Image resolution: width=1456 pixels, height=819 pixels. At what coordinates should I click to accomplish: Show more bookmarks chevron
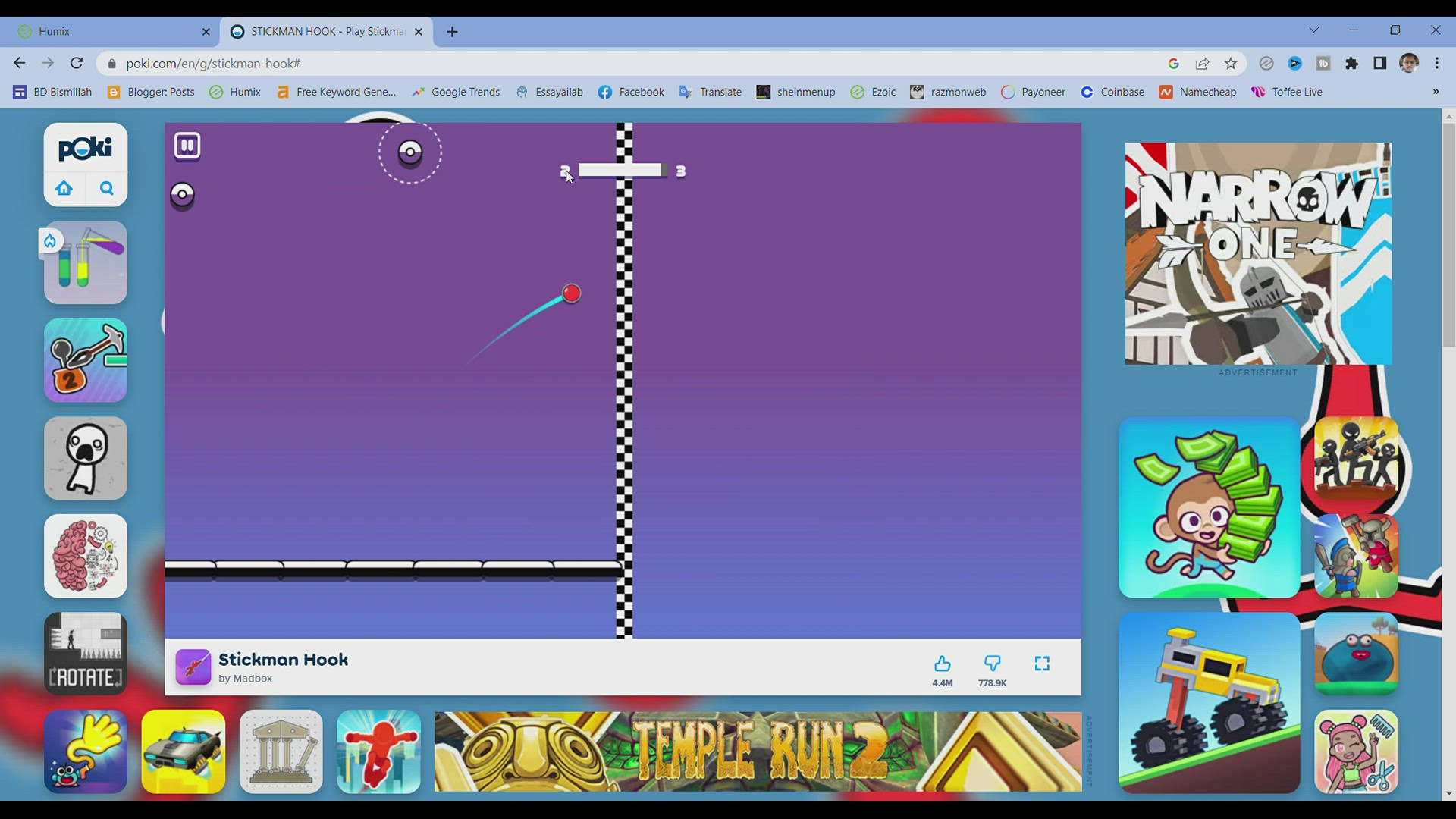(x=1436, y=92)
